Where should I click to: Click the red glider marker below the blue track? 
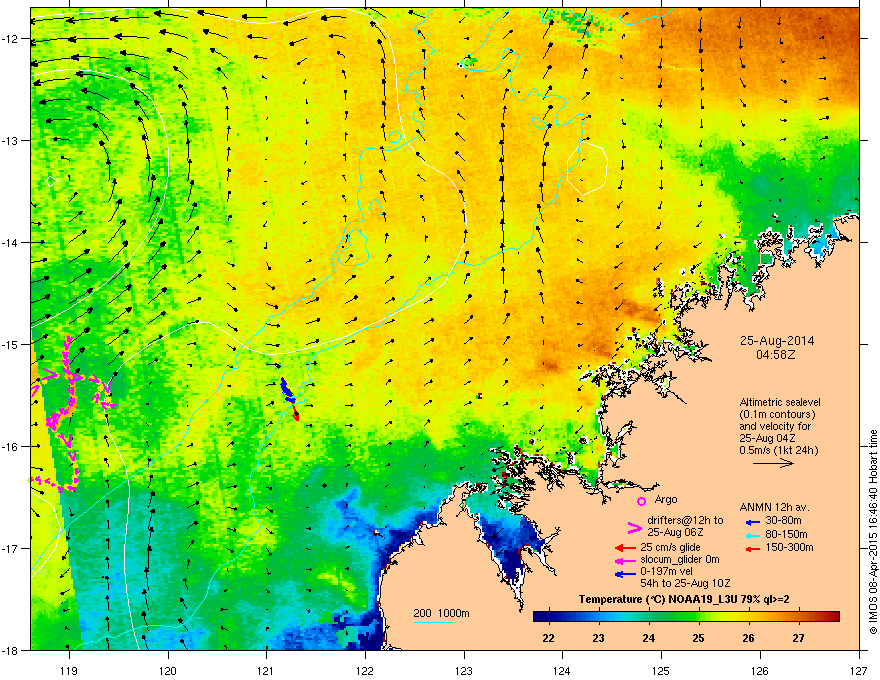click(x=296, y=415)
